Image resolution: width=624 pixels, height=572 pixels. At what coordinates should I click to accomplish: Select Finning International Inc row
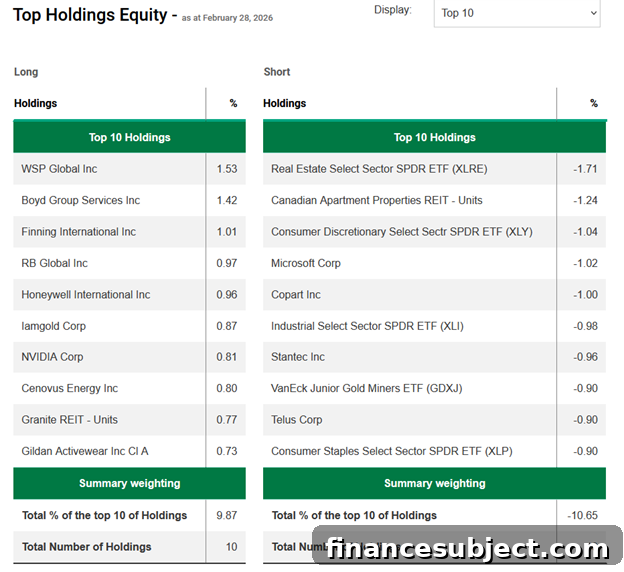click(129, 232)
